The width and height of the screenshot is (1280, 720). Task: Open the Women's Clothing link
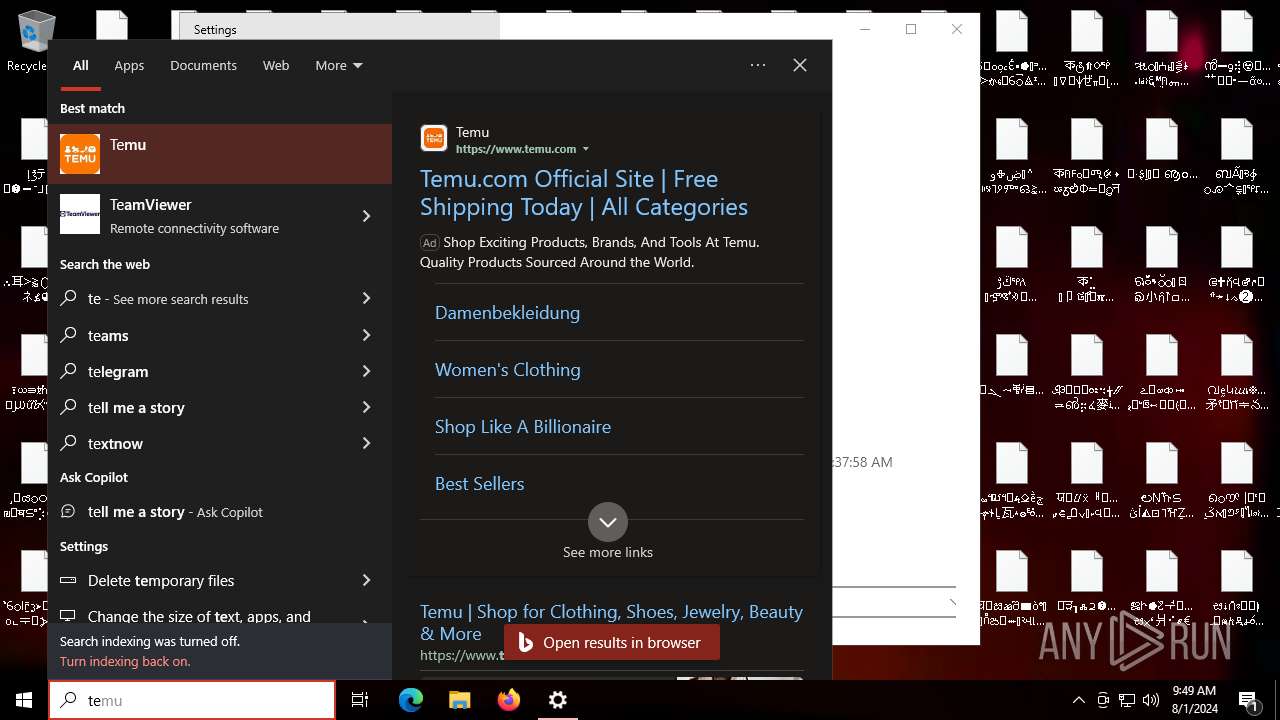(x=507, y=369)
